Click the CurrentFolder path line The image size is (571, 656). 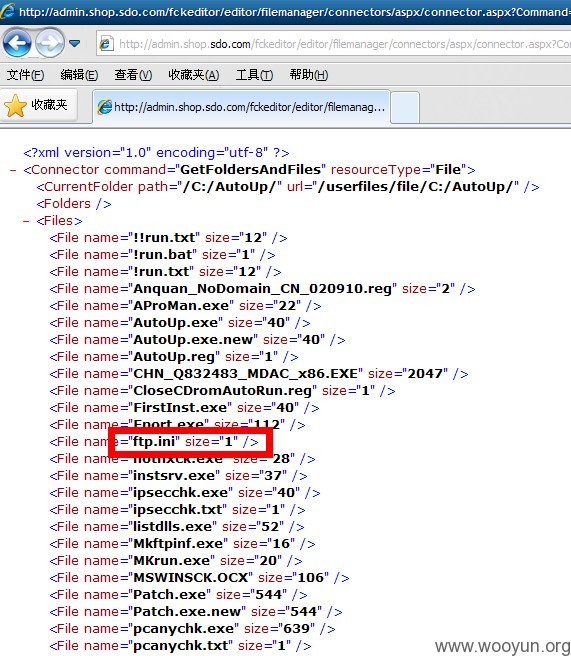(288, 187)
